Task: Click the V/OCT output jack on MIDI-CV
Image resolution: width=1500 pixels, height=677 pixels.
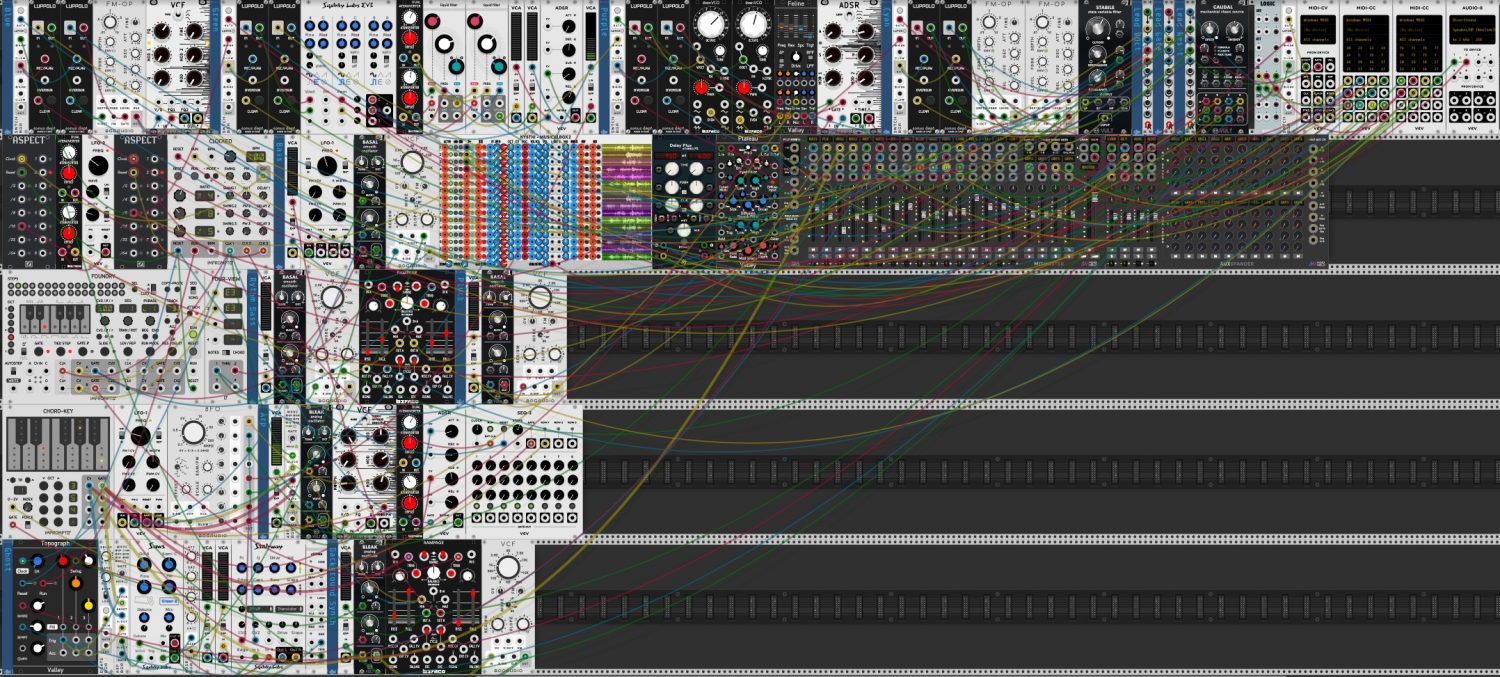Action: click(x=1305, y=67)
